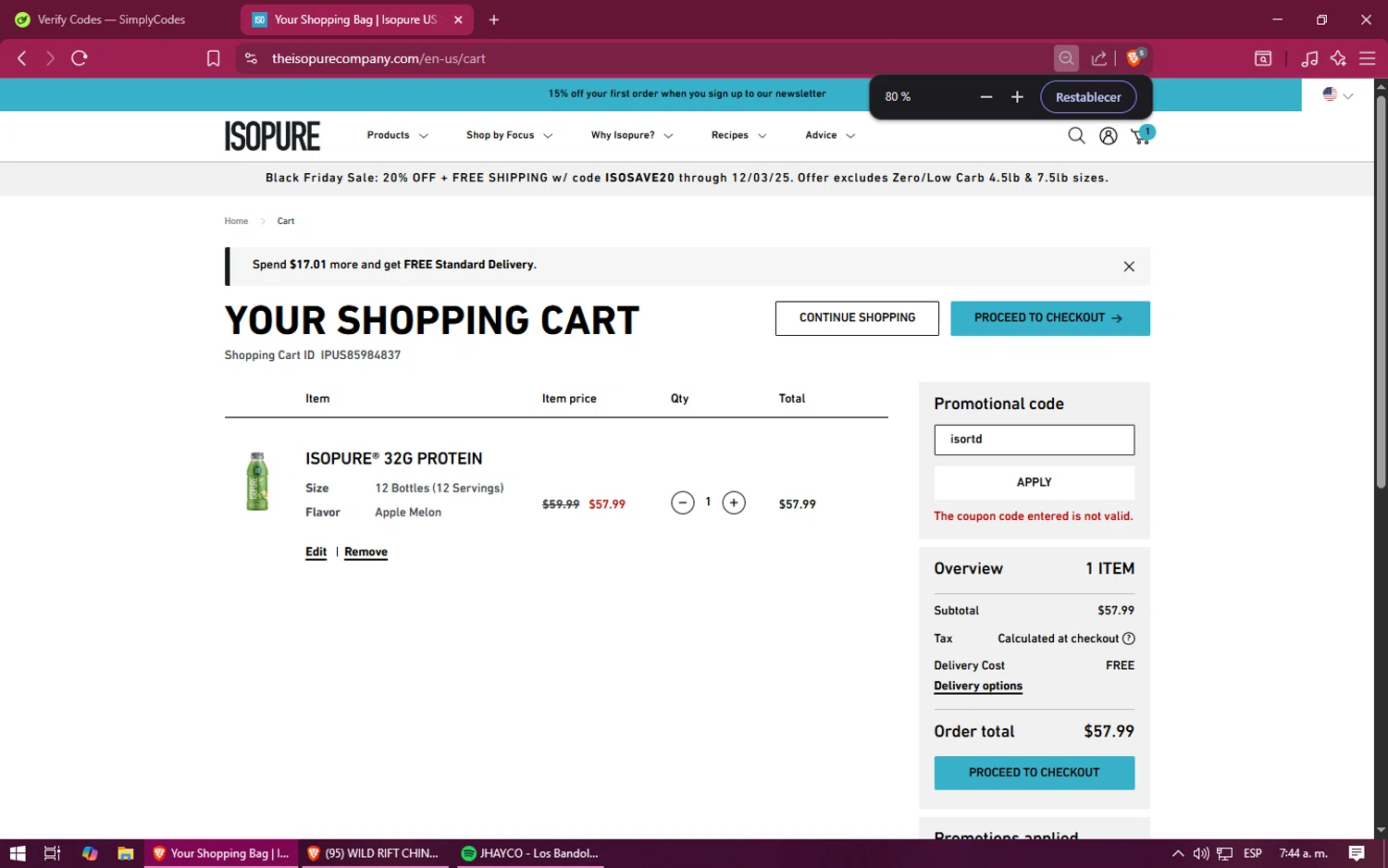Click the browser address bar URL
Image resolution: width=1388 pixels, height=868 pixels.
coord(378,58)
